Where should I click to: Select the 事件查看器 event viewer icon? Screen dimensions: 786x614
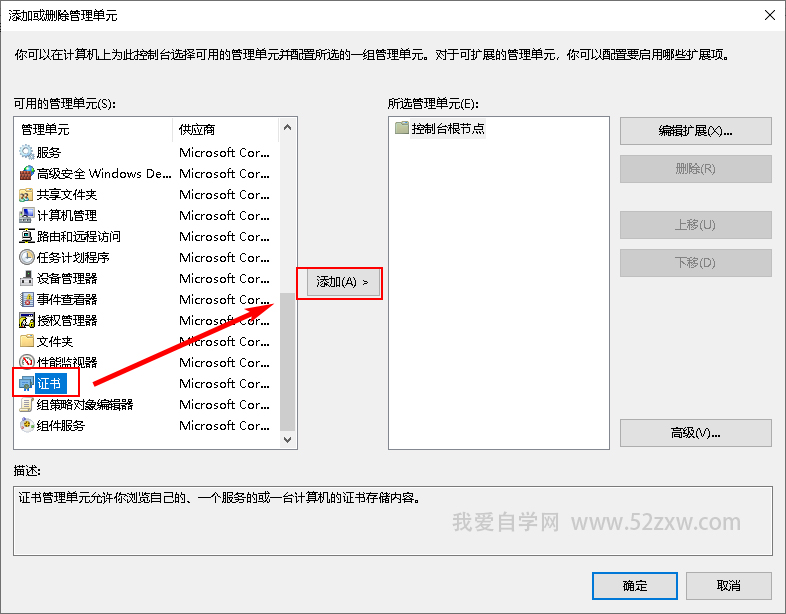(27, 299)
